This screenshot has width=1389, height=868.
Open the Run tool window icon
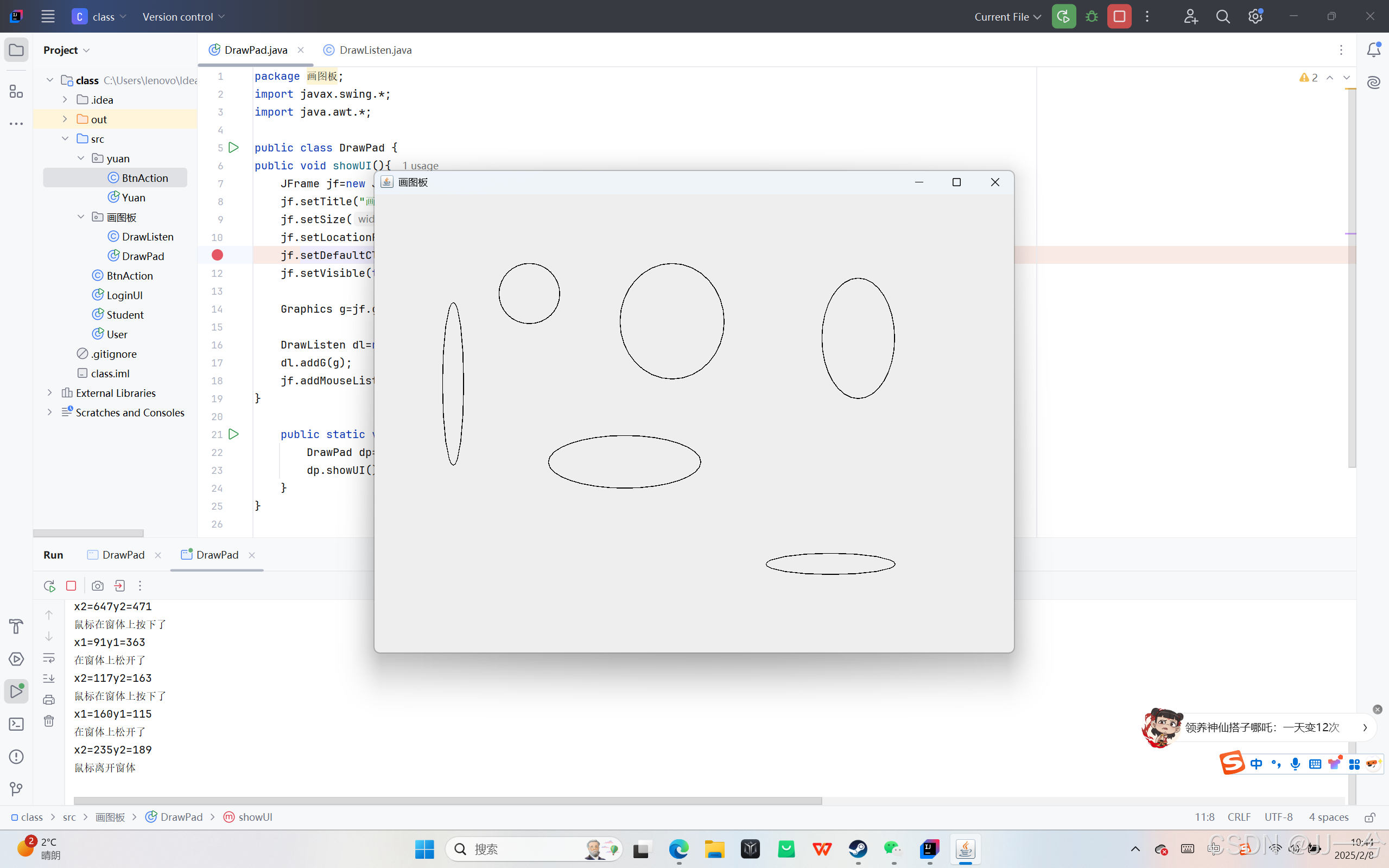click(x=16, y=692)
